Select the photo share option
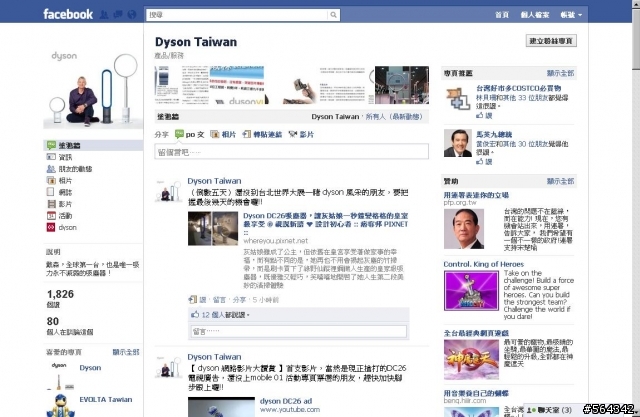The image size is (640, 417). click(223, 134)
